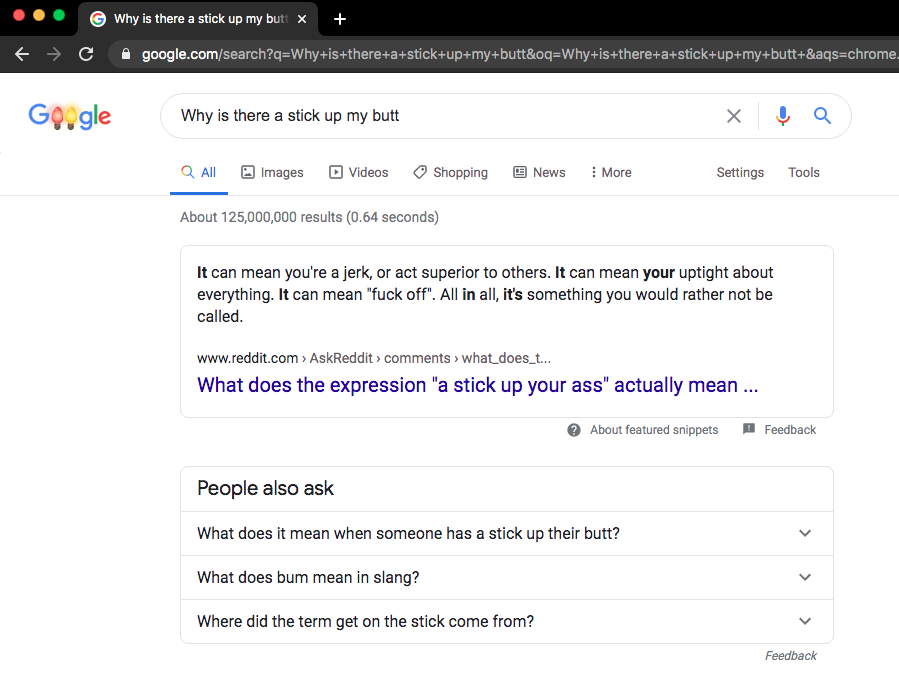The width and height of the screenshot is (899, 675).
Task: Open search Tools
Action: (804, 173)
